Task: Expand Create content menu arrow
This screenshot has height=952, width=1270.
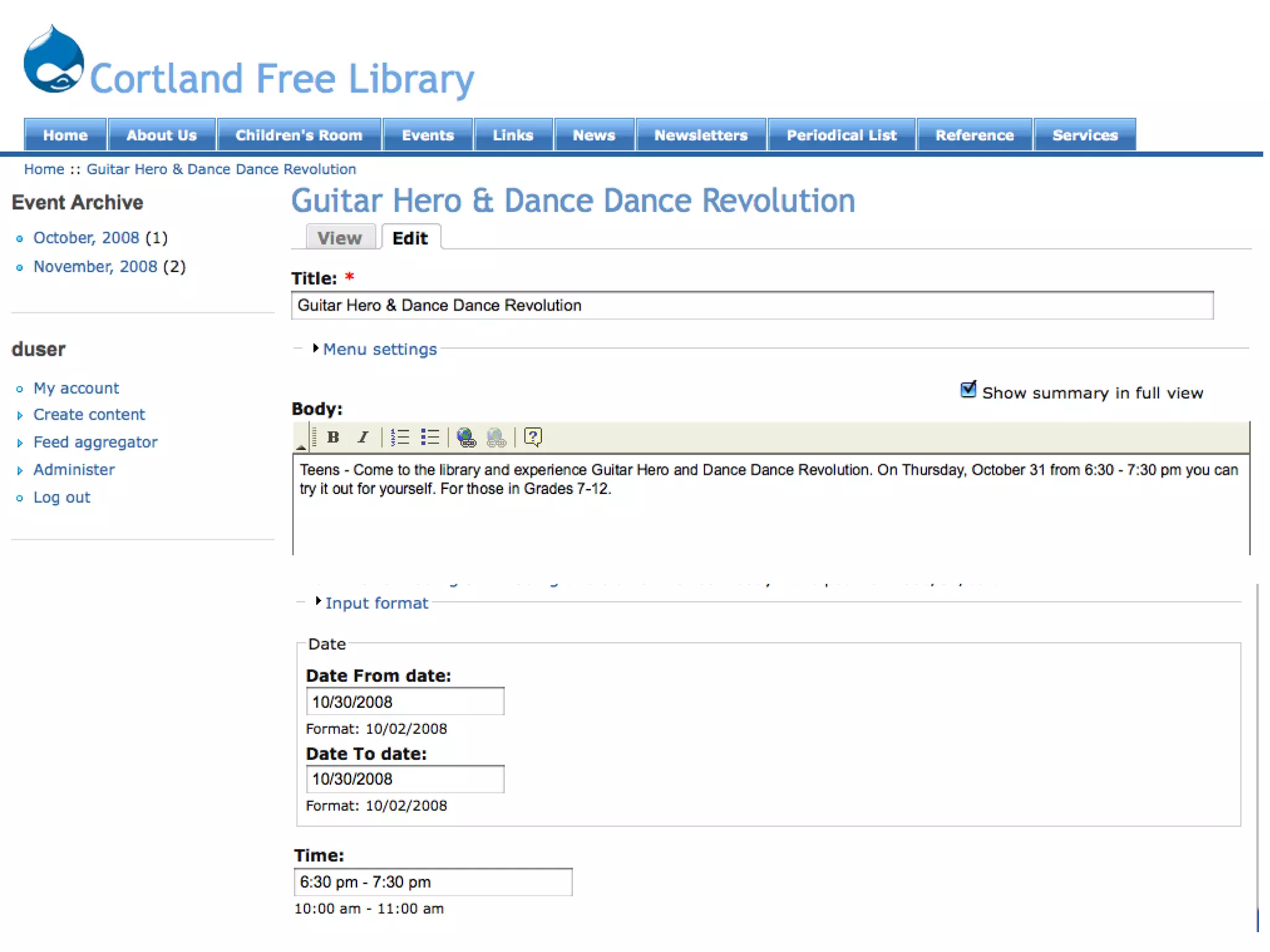Action: coord(20,416)
